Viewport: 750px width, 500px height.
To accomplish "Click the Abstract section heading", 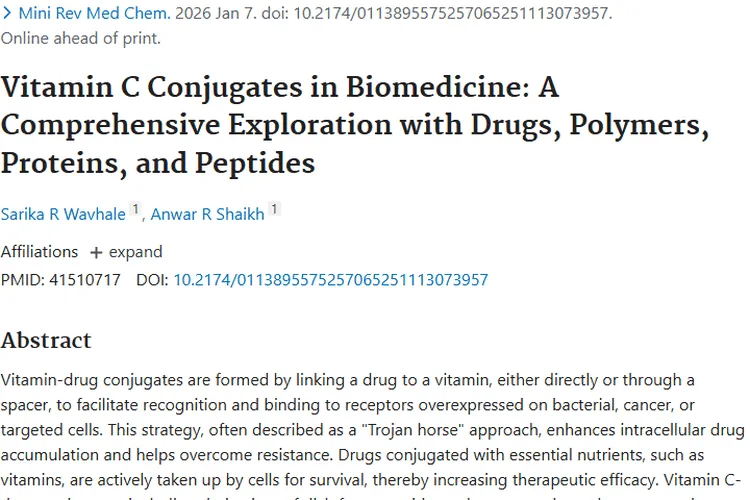I will click(x=46, y=340).
